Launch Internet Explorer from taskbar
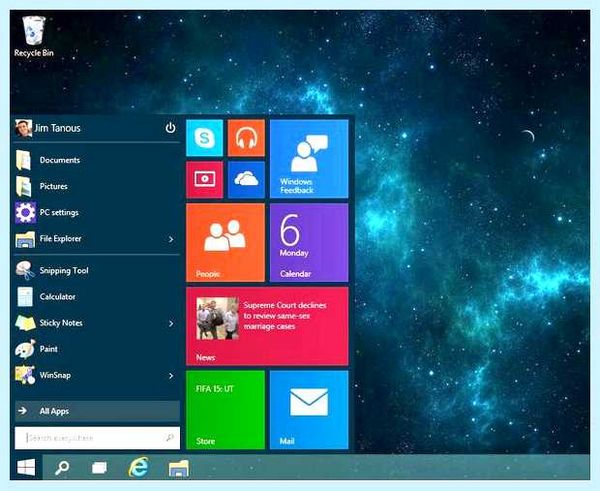The height and width of the screenshot is (491, 600). tap(139, 467)
